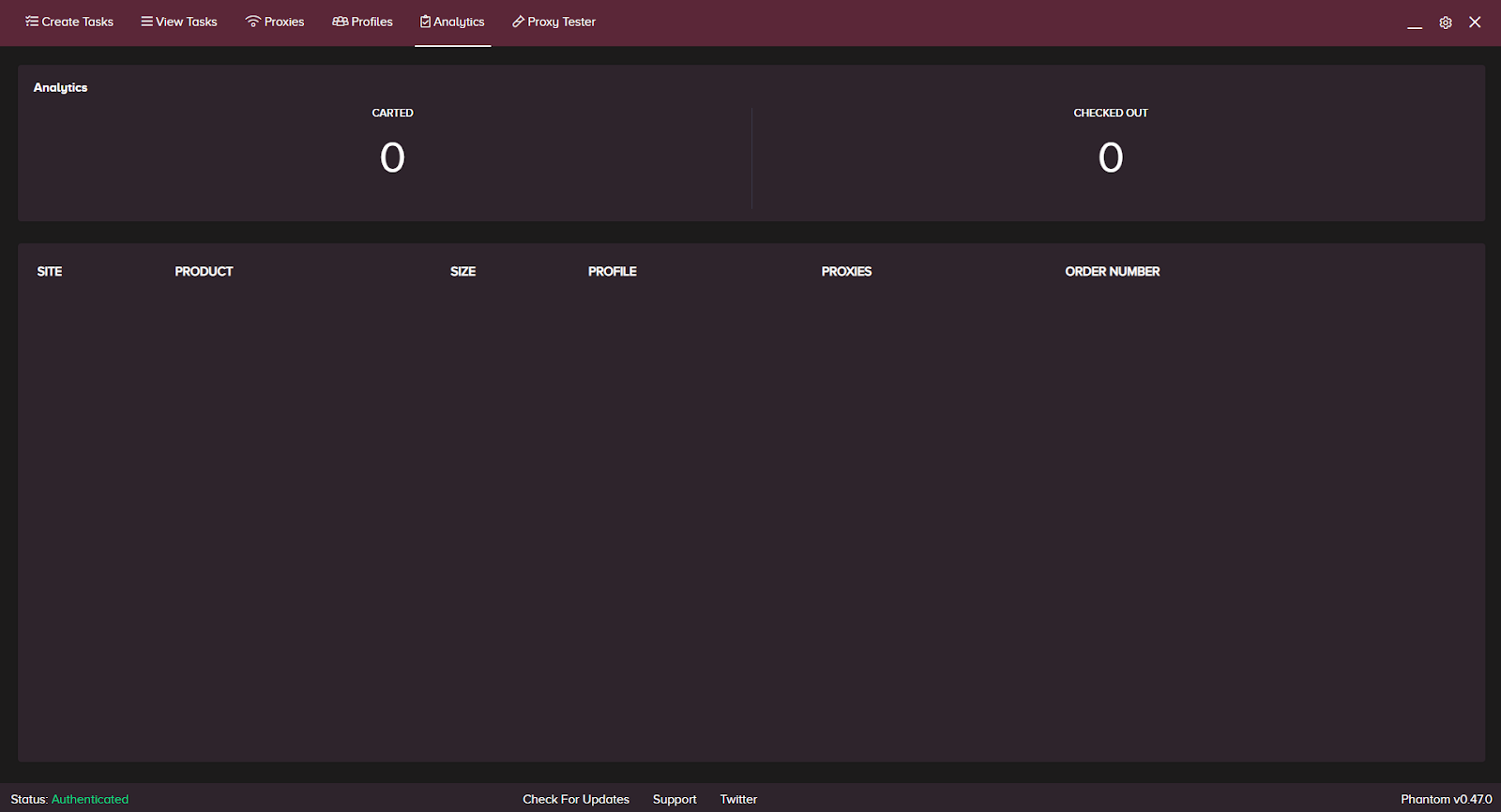This screenshot has height=812, width=1501.
Task: Click the PRODUCT column header
Action: tap(204, 271)
